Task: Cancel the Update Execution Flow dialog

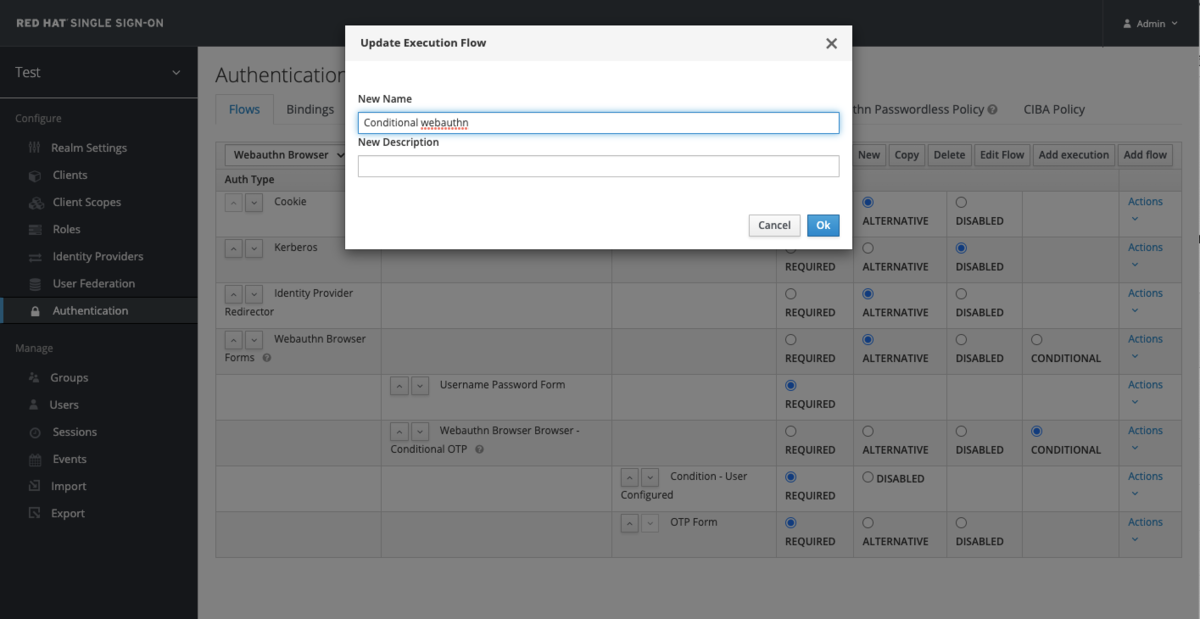Action: pyautogui.click(x=774, y=225)
